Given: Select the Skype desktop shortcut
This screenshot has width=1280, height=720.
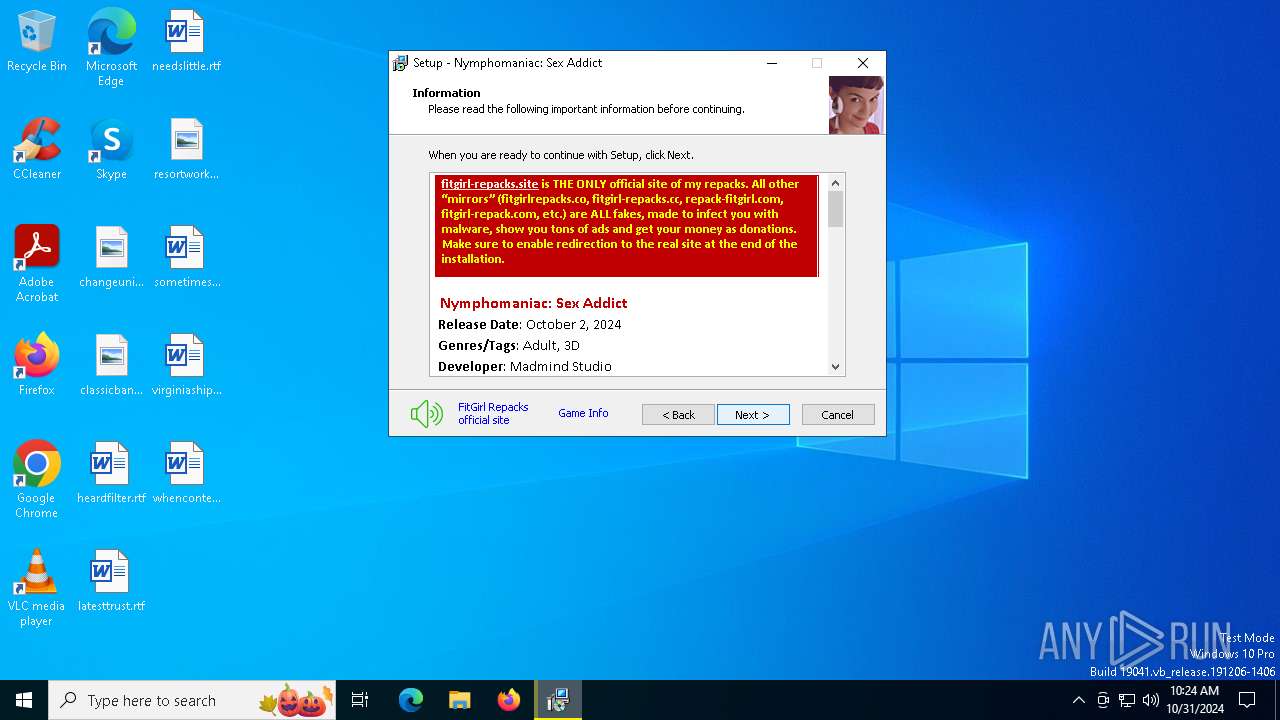Looking at the screenshot, I should pos(111,150).
